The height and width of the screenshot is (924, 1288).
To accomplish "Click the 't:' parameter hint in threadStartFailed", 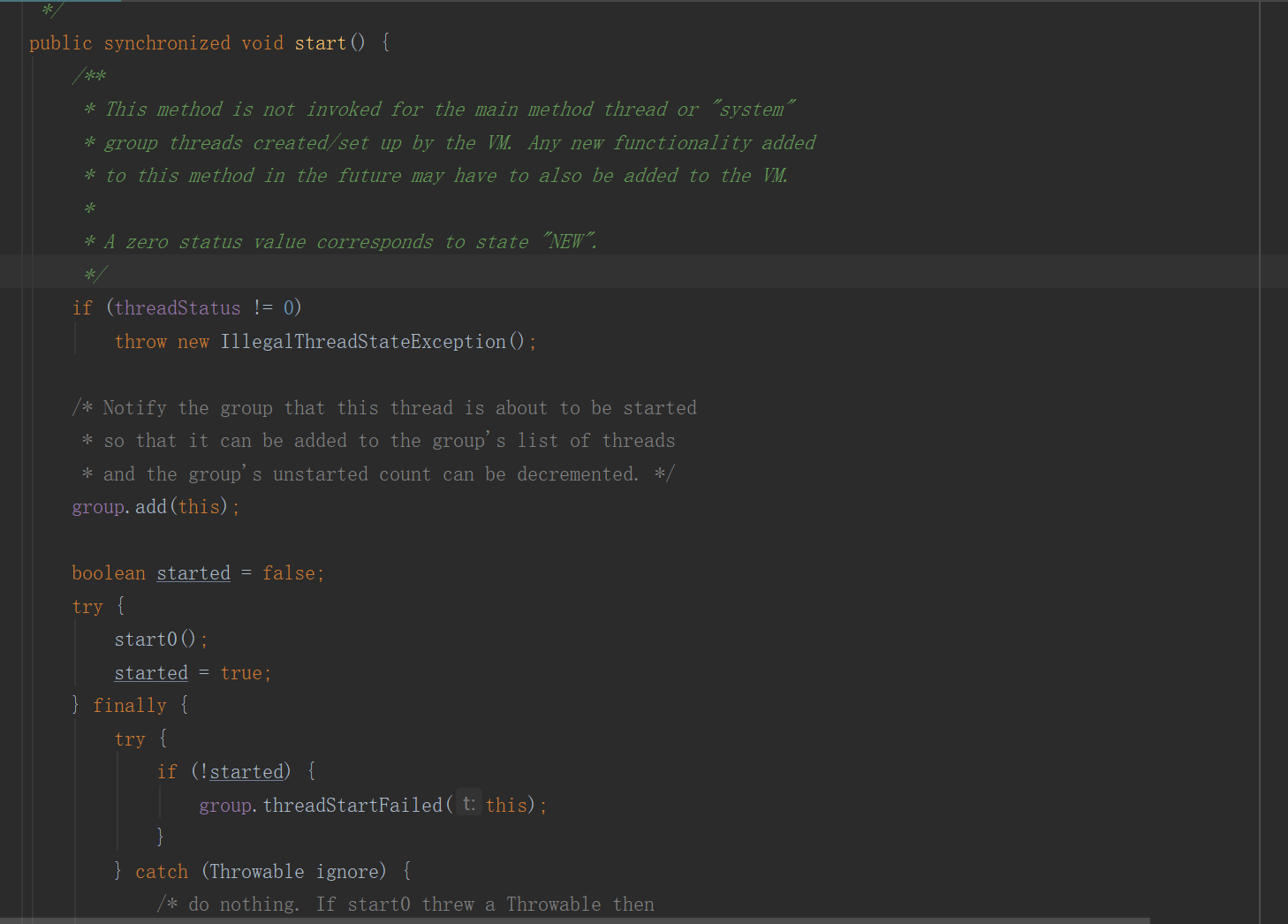I will click(469, 804).
